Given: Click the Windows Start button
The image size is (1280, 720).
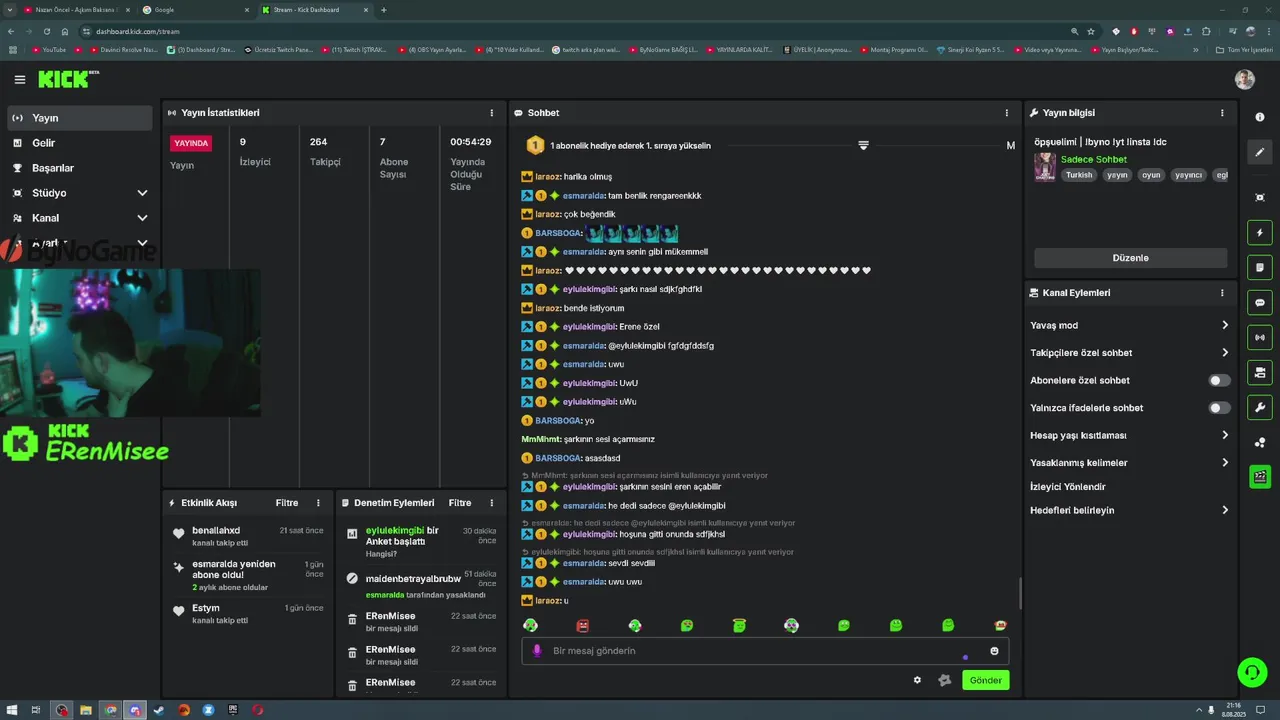Looking at the screenshot, I should 11,710.
